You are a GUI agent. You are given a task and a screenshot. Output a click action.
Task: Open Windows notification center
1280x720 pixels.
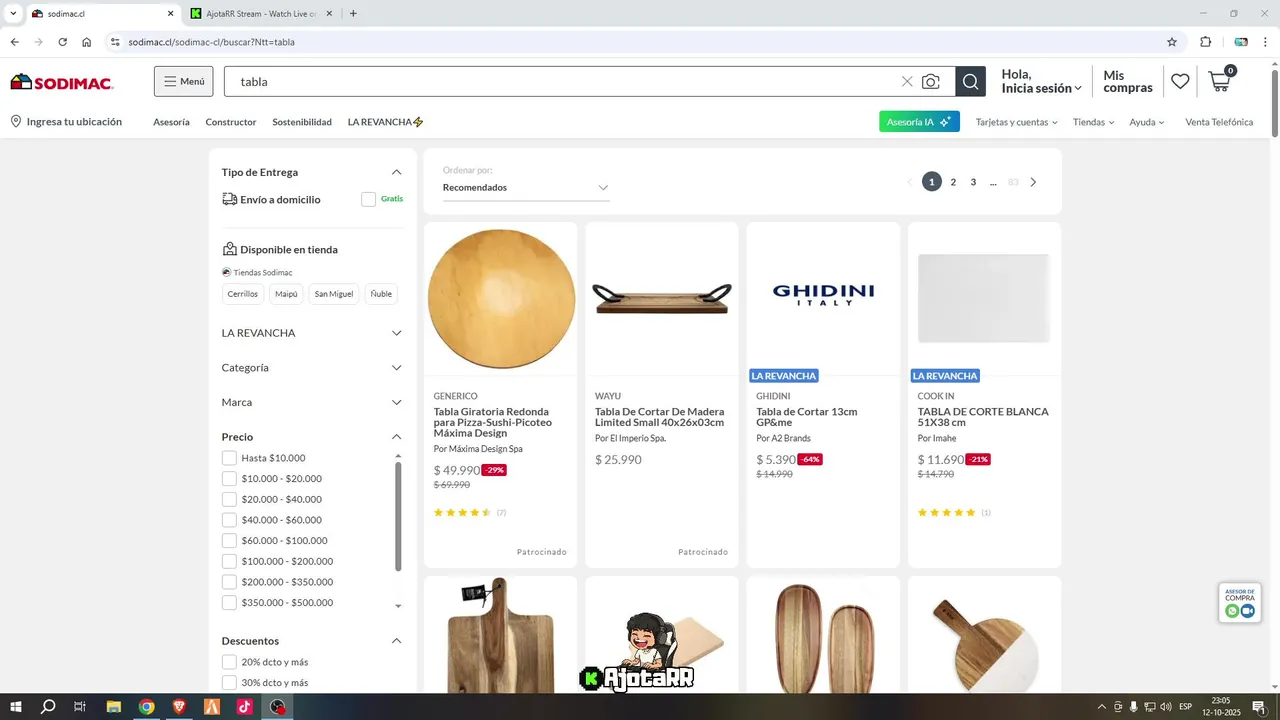1258,707
